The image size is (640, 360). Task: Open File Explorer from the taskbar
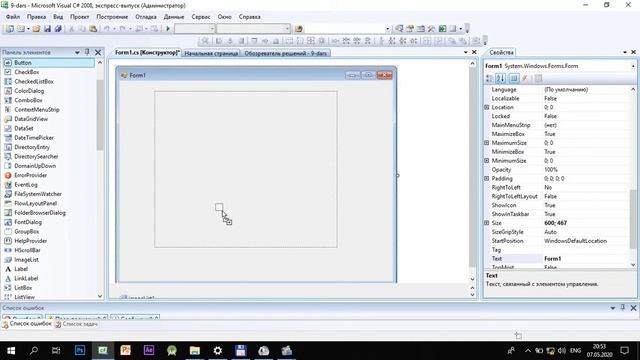195,350
